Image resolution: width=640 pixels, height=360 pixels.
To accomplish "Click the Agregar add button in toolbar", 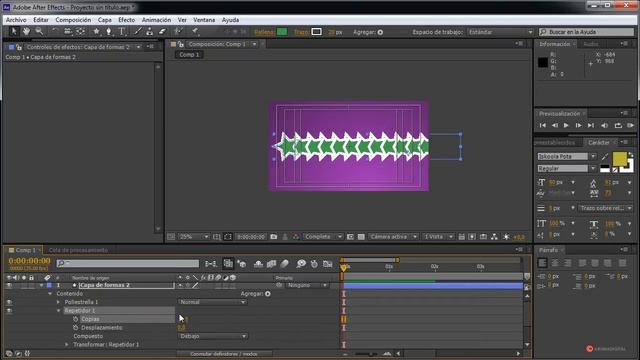I will (x=380, y=32).
